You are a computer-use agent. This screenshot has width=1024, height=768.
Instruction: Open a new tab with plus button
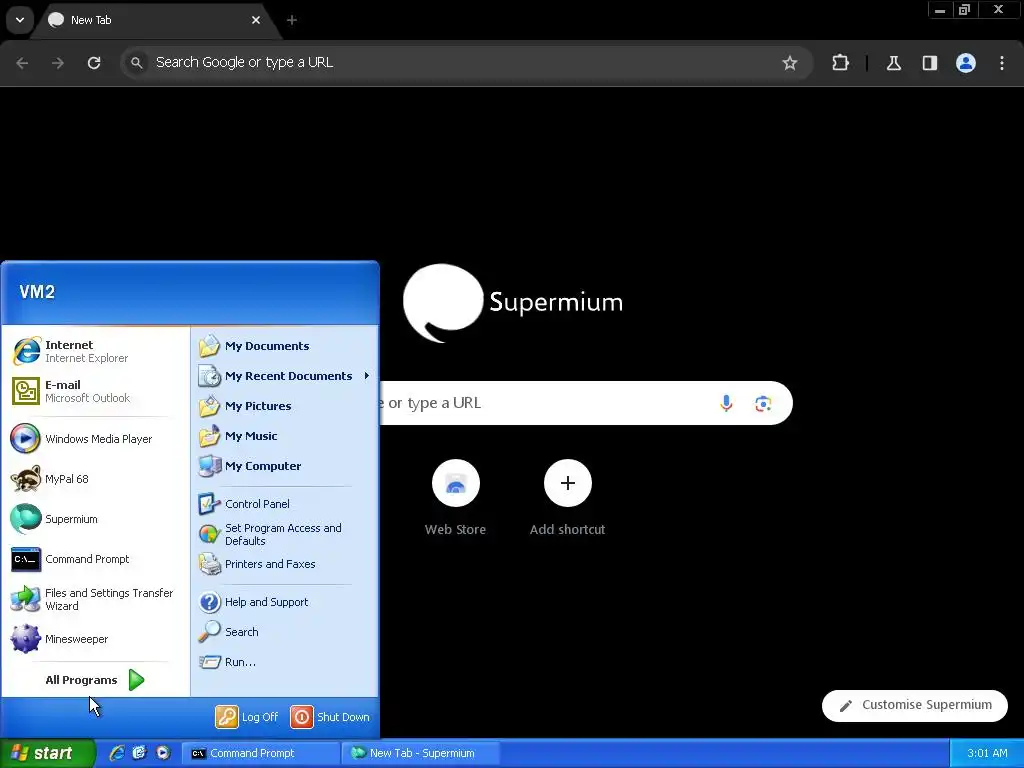pyautogui.click(x=292, y=20)
